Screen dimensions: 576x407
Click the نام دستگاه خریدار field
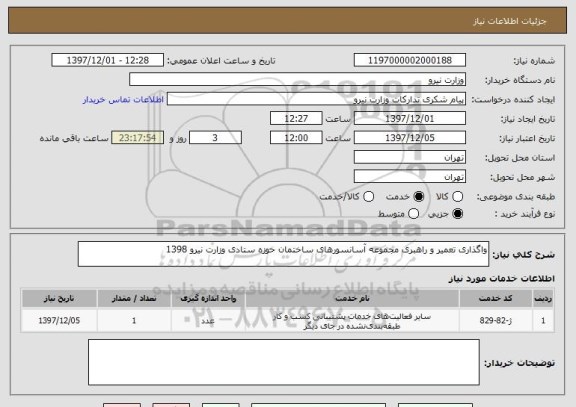pyautogui.click(x=298, y=80)
